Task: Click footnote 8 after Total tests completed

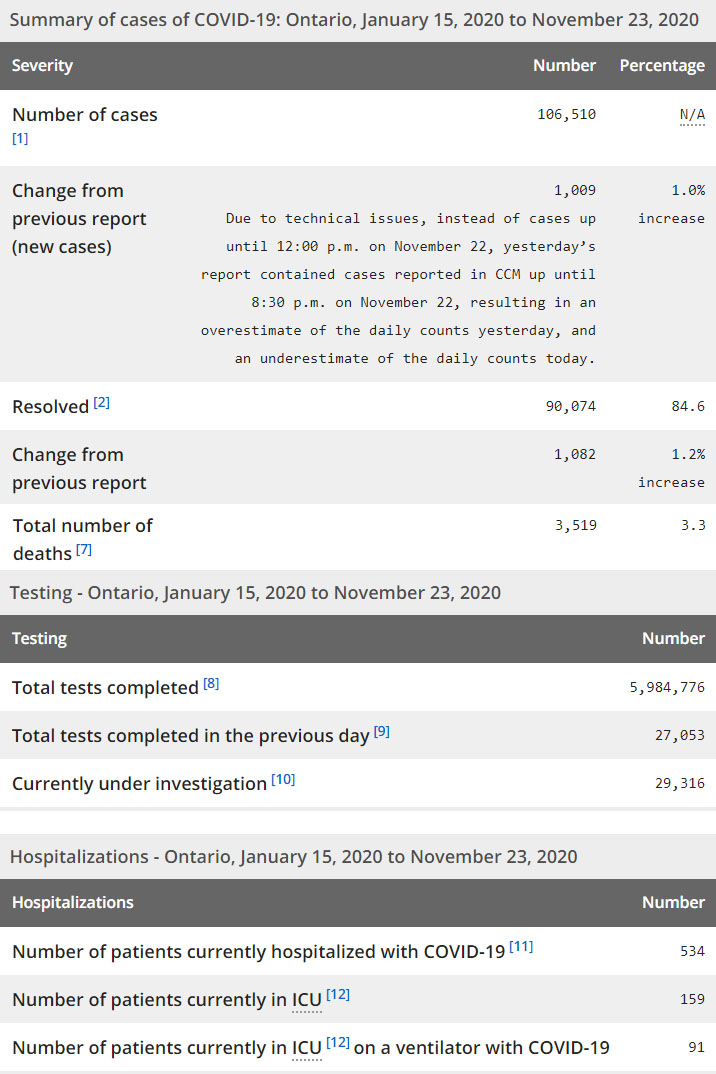Action: 211,684
